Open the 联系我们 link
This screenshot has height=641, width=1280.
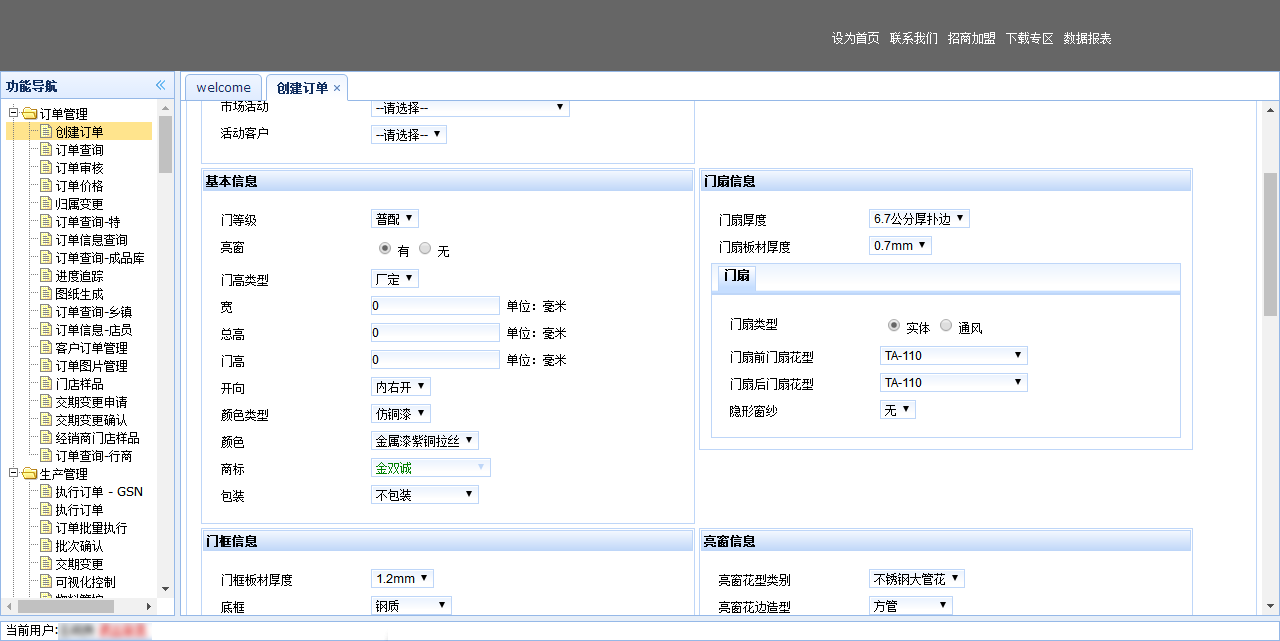[913, 38]
